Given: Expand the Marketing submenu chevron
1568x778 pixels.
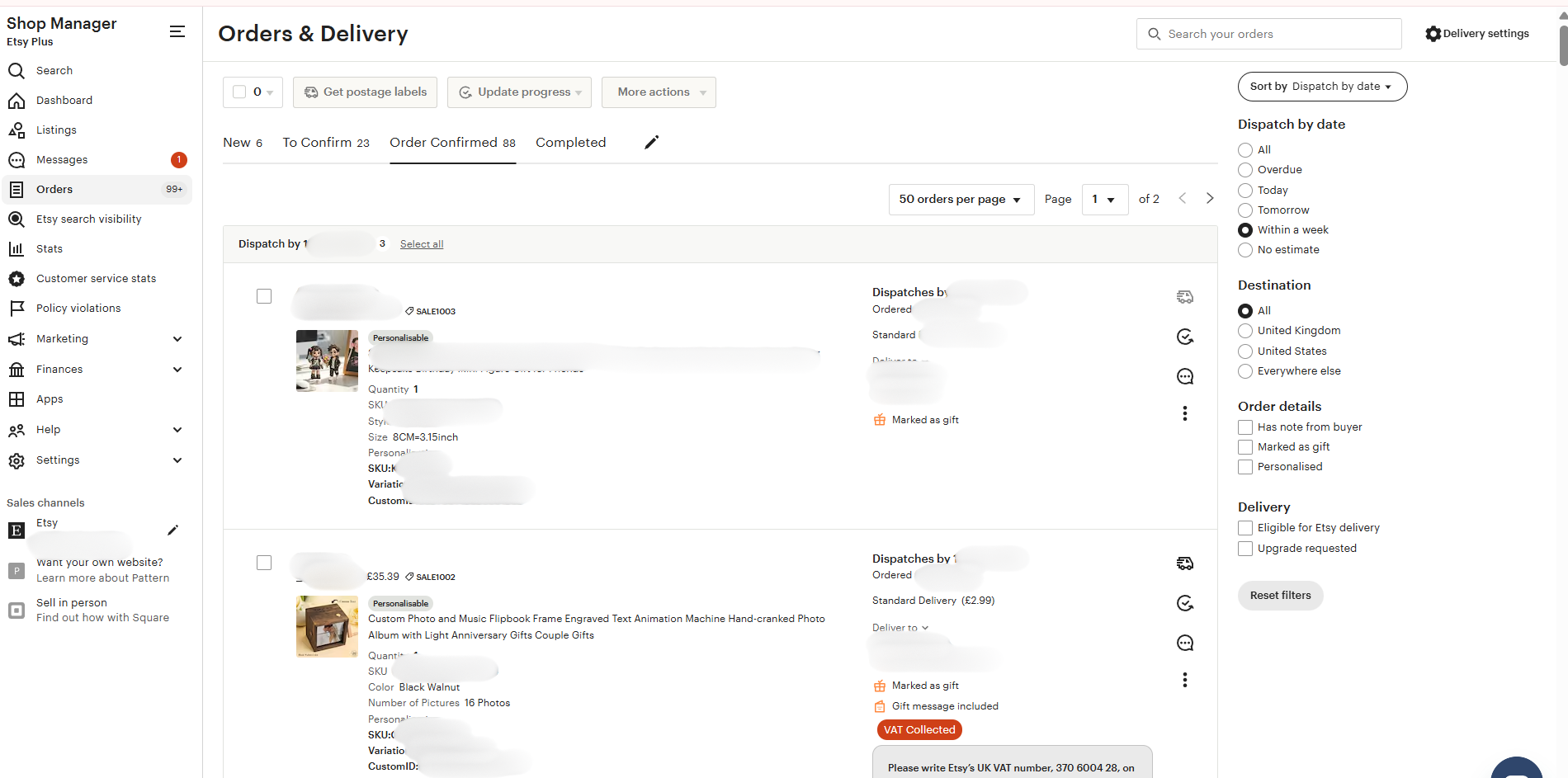Looking at the screenshot, I should (x=177, y=339).
